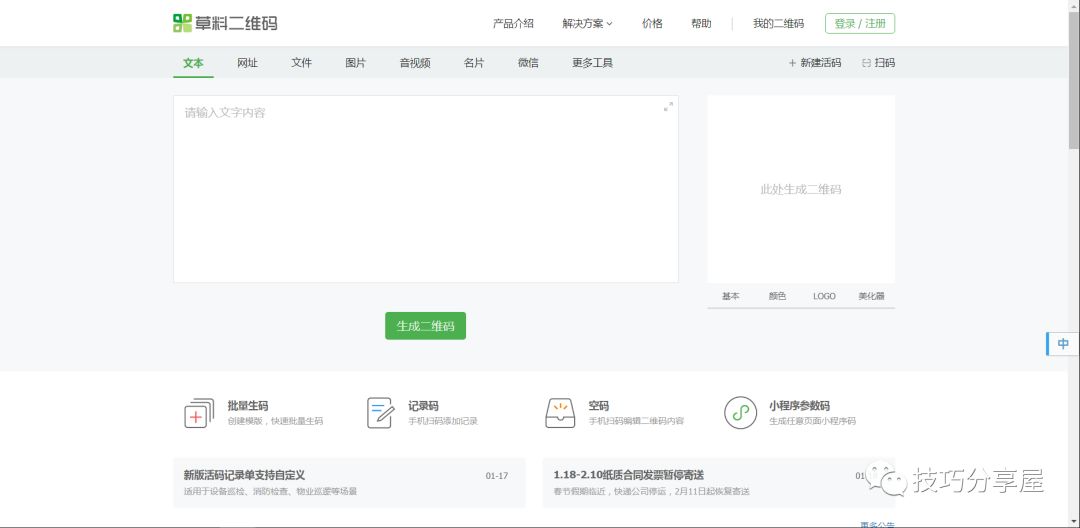Click 新建活码 link

pyautogui.click(x=815, y=63)
